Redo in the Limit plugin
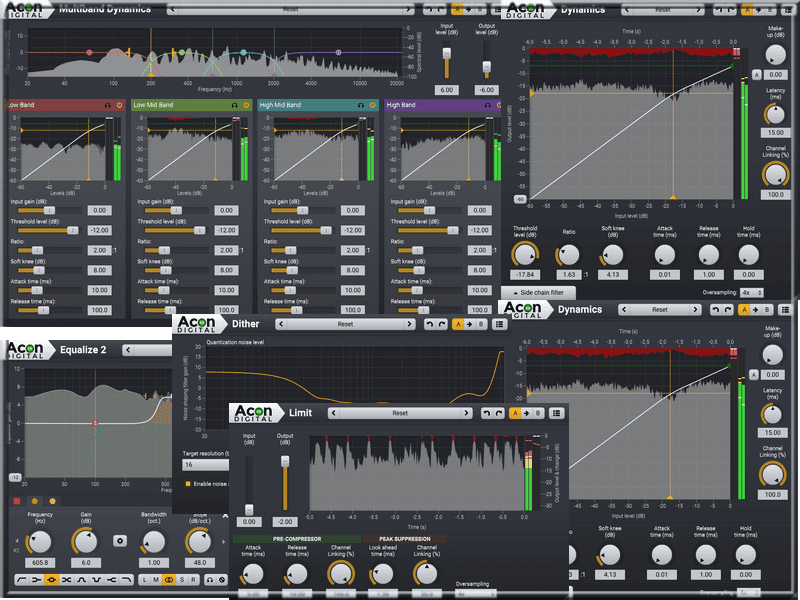This screenshot has width=800, height=600. [499, 413]
